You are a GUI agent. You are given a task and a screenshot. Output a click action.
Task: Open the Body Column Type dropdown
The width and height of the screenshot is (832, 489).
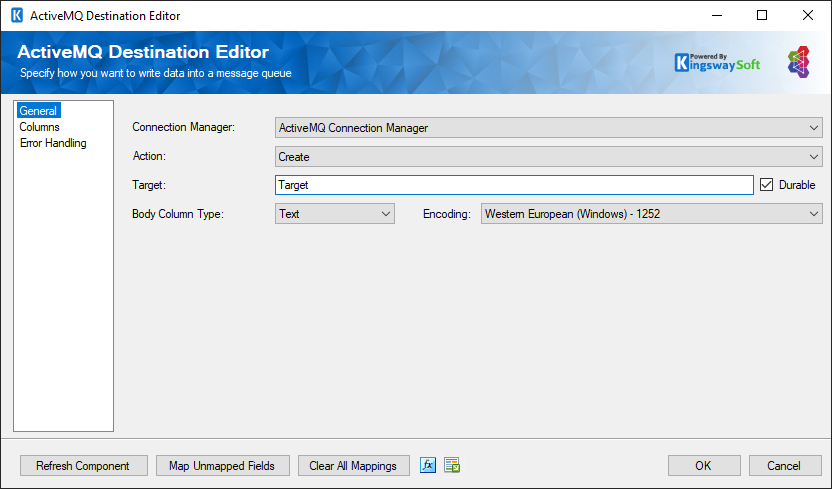(x=335, y=214)
